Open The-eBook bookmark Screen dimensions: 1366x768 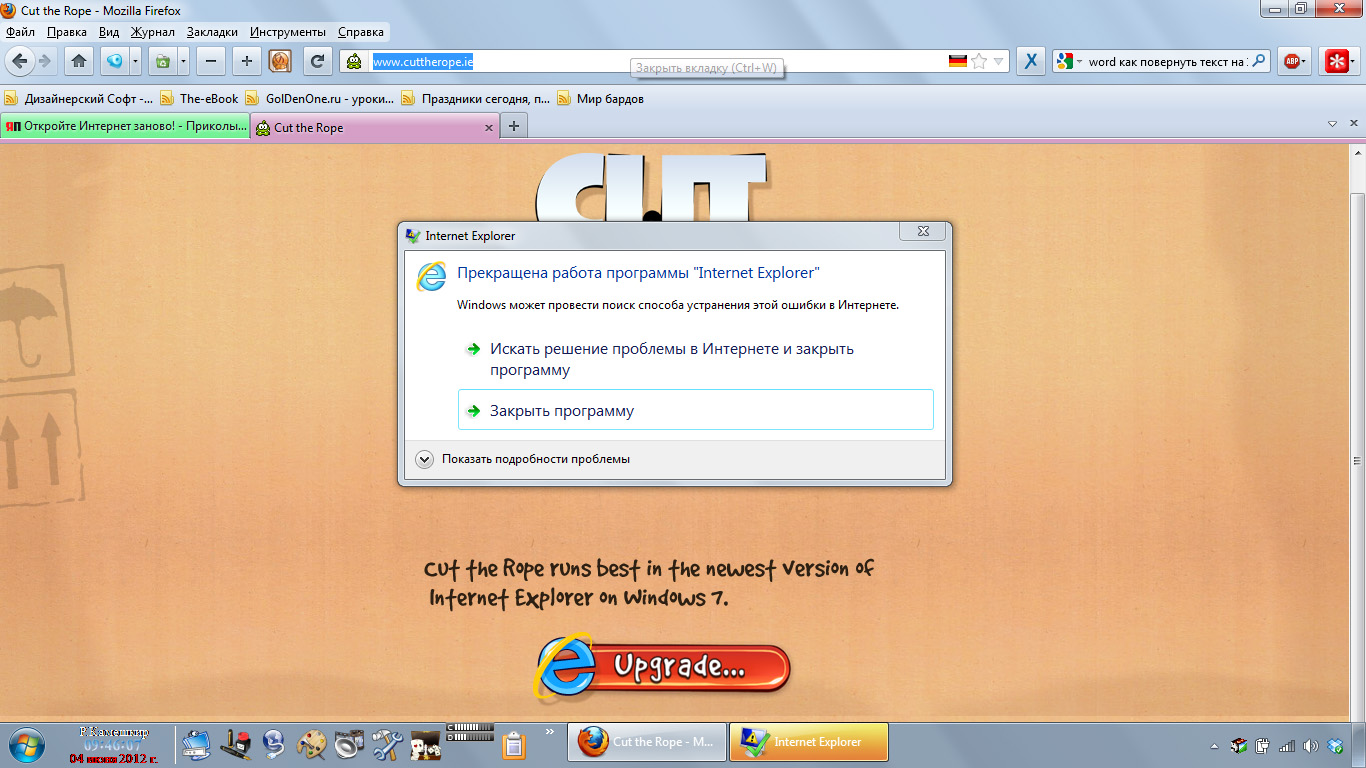pos(200,99)
